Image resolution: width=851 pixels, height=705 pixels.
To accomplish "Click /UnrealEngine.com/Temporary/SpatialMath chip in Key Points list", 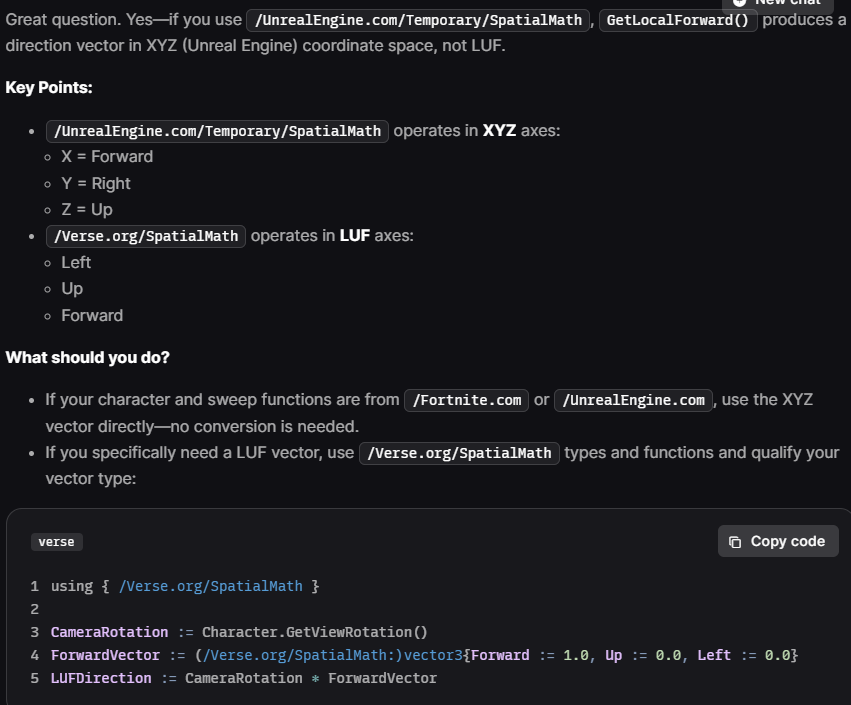I will pos(217,131).
